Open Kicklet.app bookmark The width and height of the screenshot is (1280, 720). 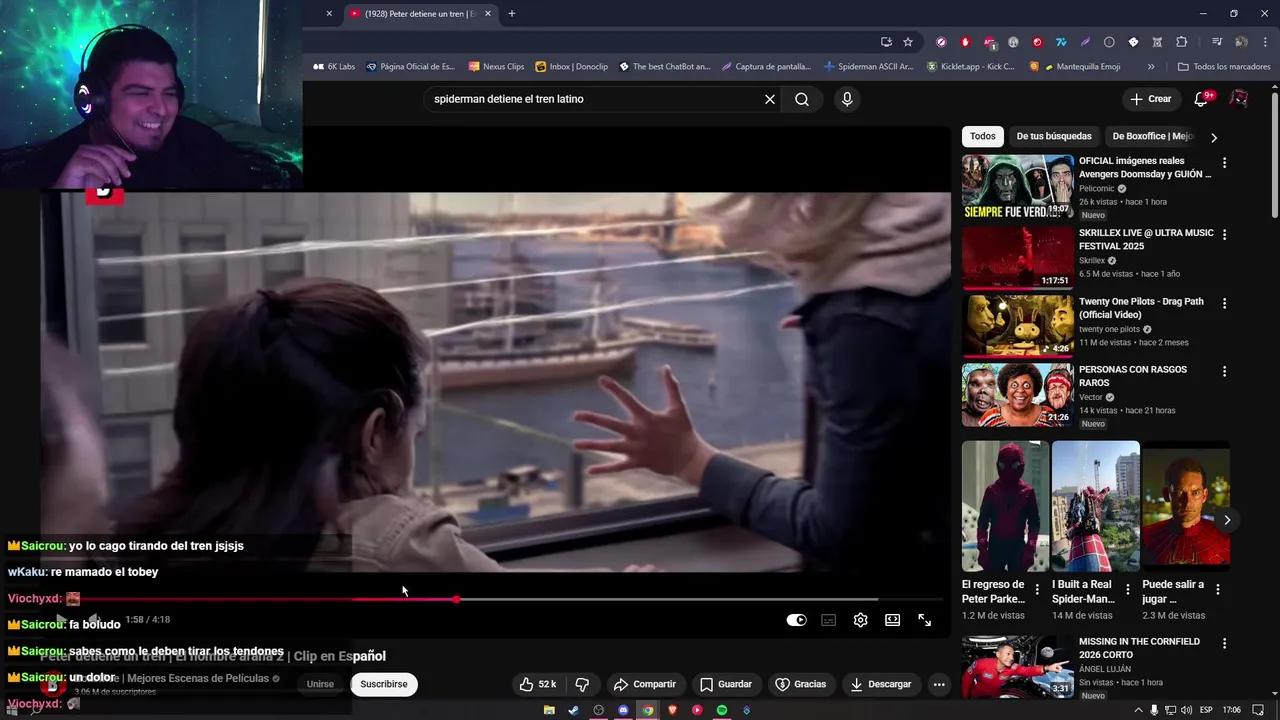(x=970, y=67)
